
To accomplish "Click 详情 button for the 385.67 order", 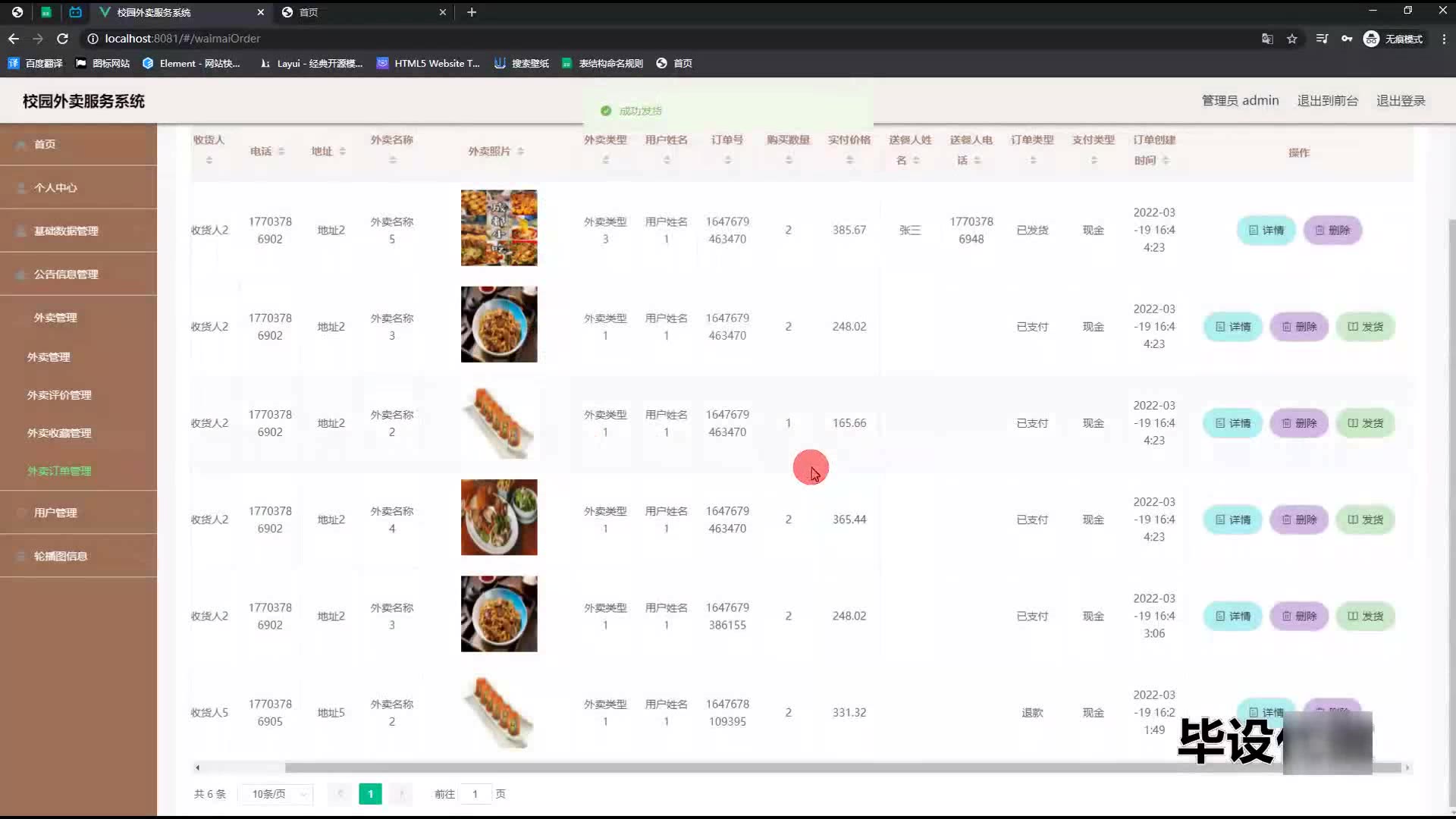I will pos(1266,230).
